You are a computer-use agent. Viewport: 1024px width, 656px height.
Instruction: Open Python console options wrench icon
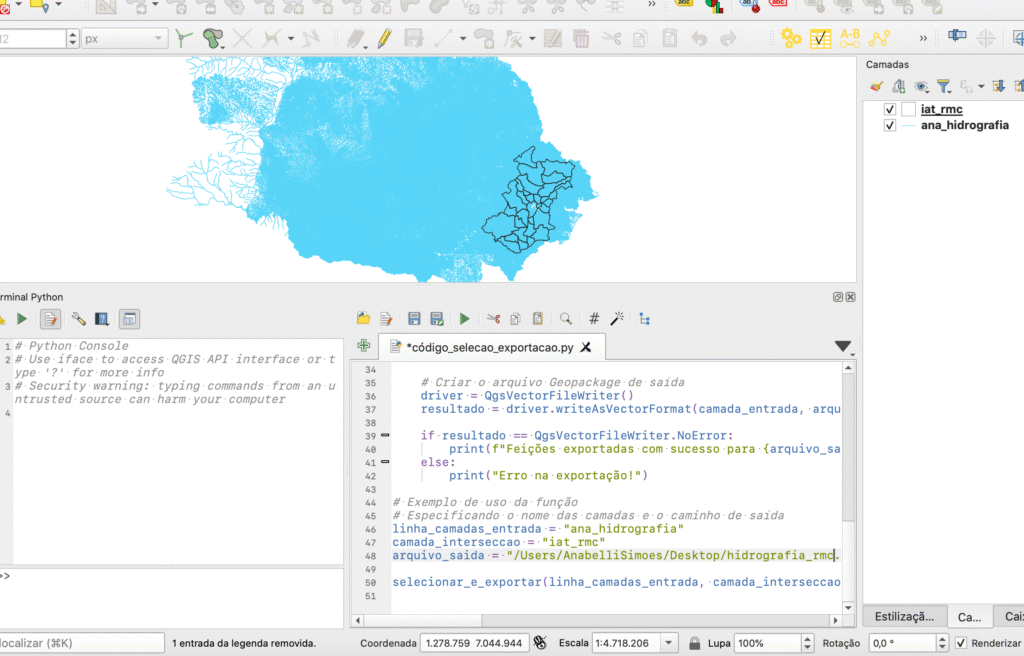(78, 319)
